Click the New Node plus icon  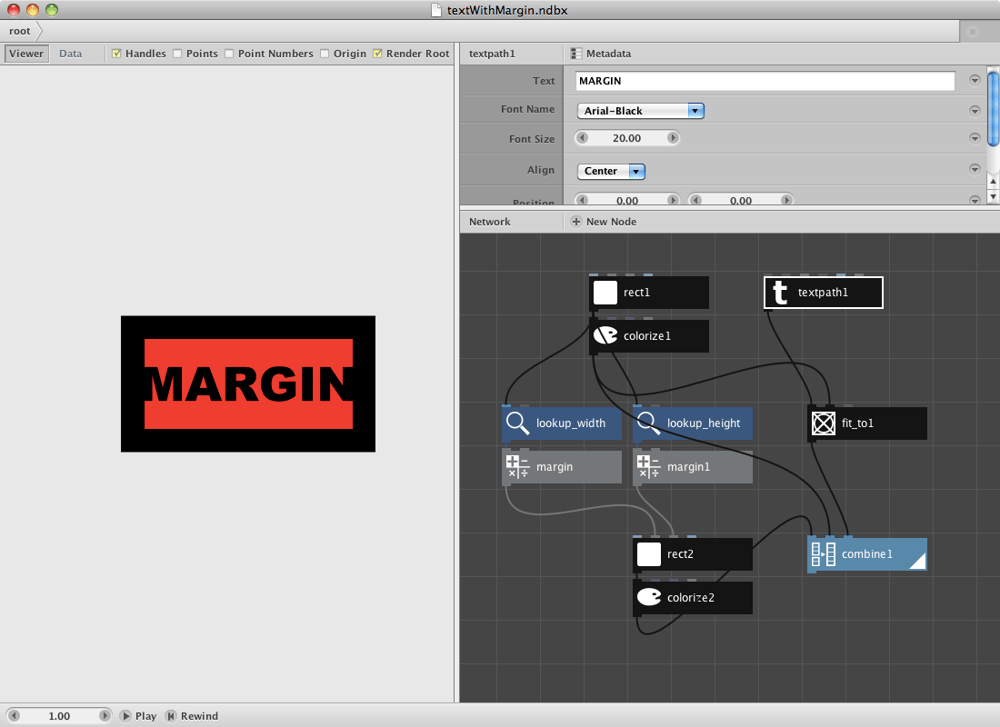point(576,221)
